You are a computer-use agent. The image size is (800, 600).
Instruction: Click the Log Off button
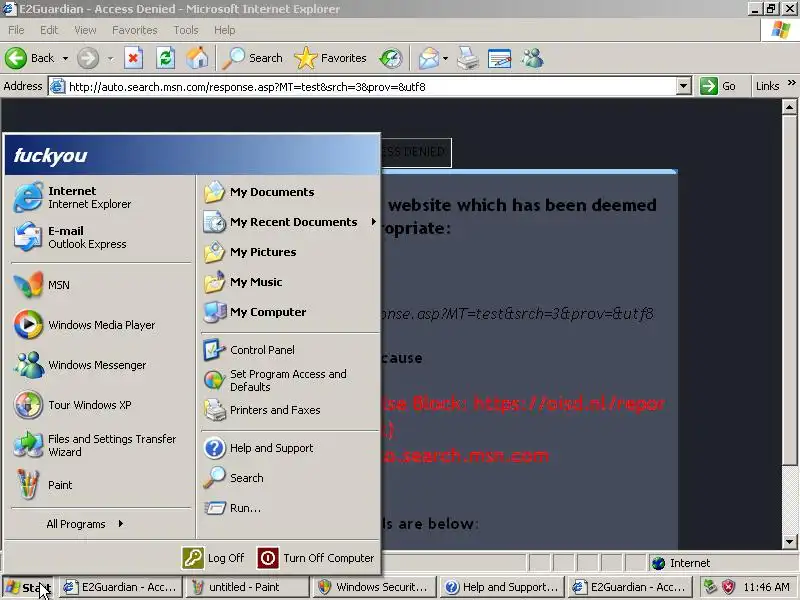tap(214, 558)
